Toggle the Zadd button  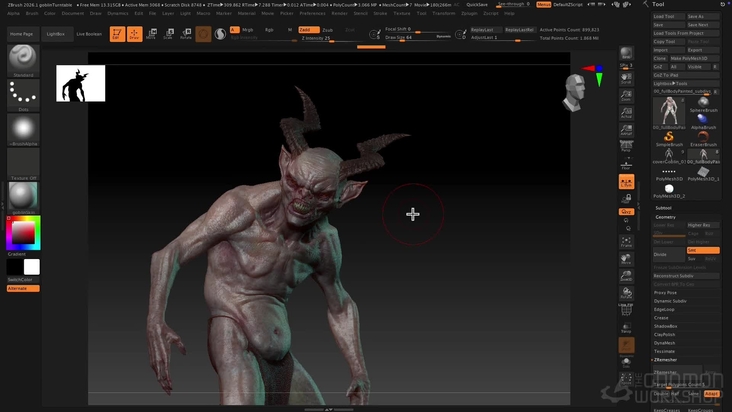point(309,29)
